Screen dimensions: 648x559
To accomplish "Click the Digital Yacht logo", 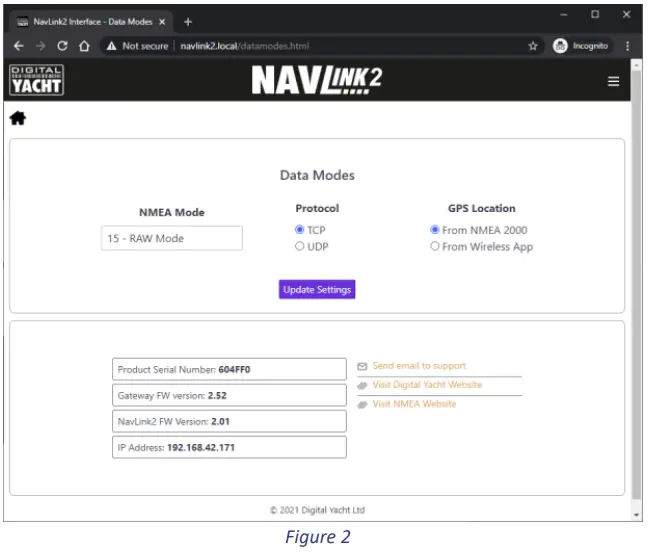I will pos(36,80).
